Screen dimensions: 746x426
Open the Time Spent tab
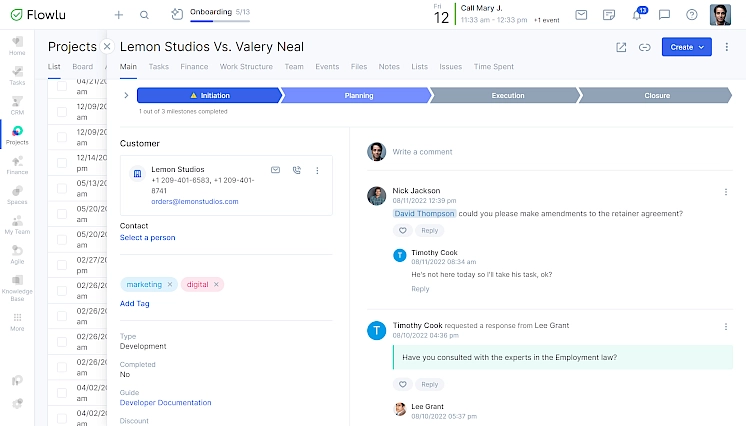click(493, 67)
